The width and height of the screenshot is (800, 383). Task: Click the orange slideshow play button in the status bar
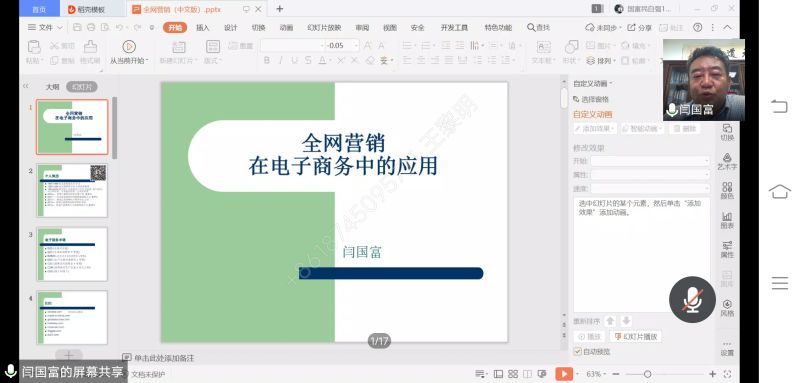[564, 374]
